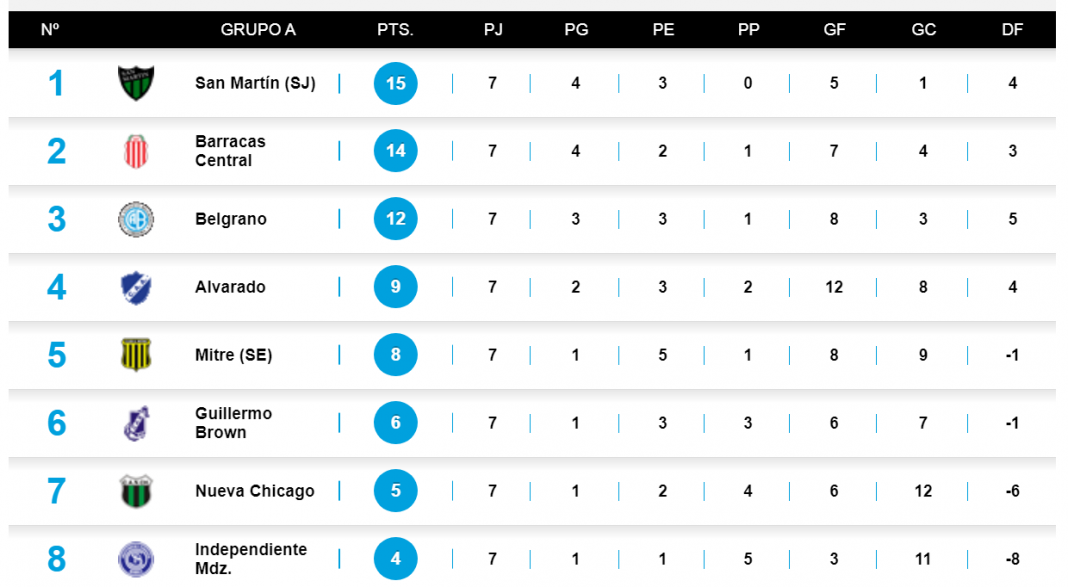
Task: Click the Alvarado club crest
Action: (135, 287)
